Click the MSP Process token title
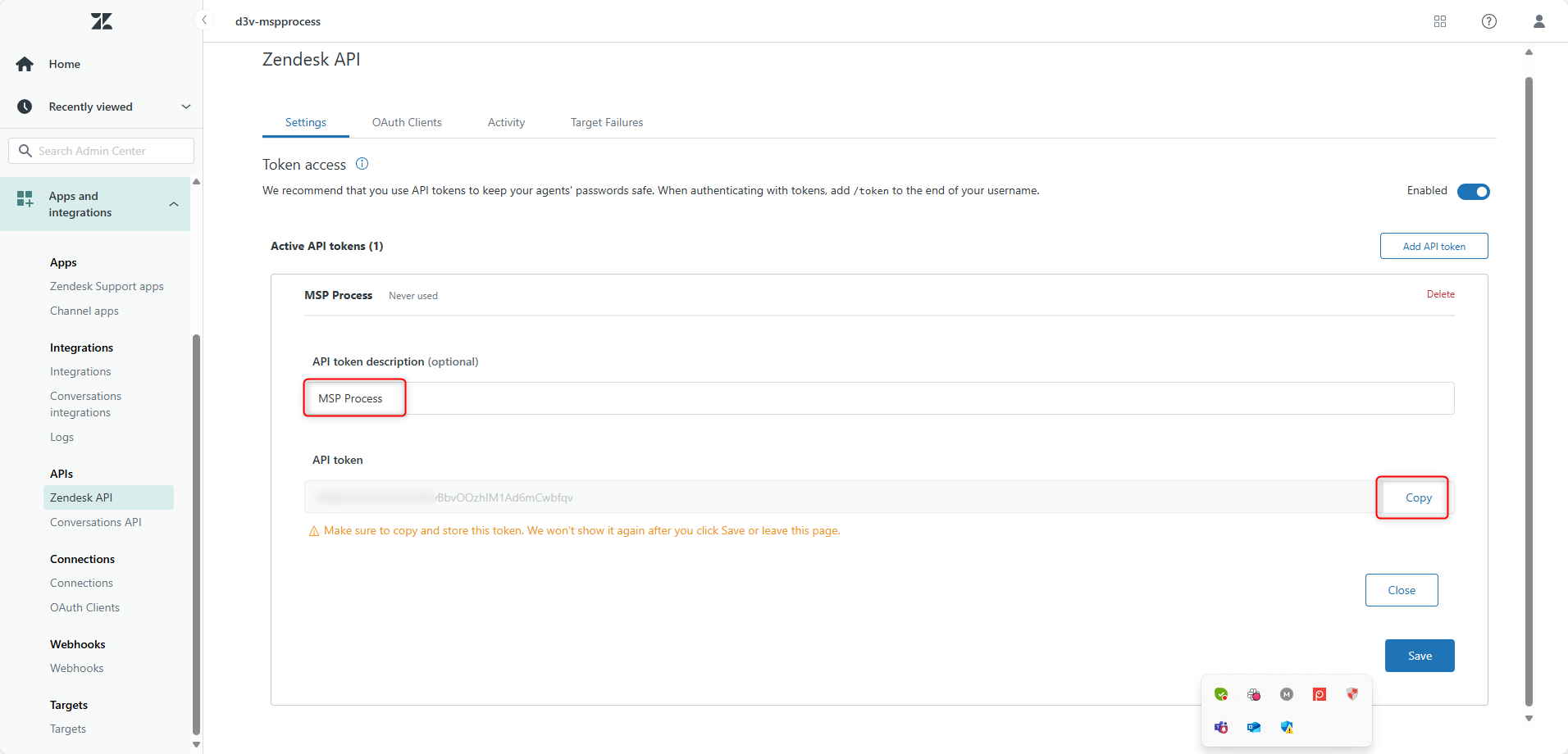 [338, 295]
